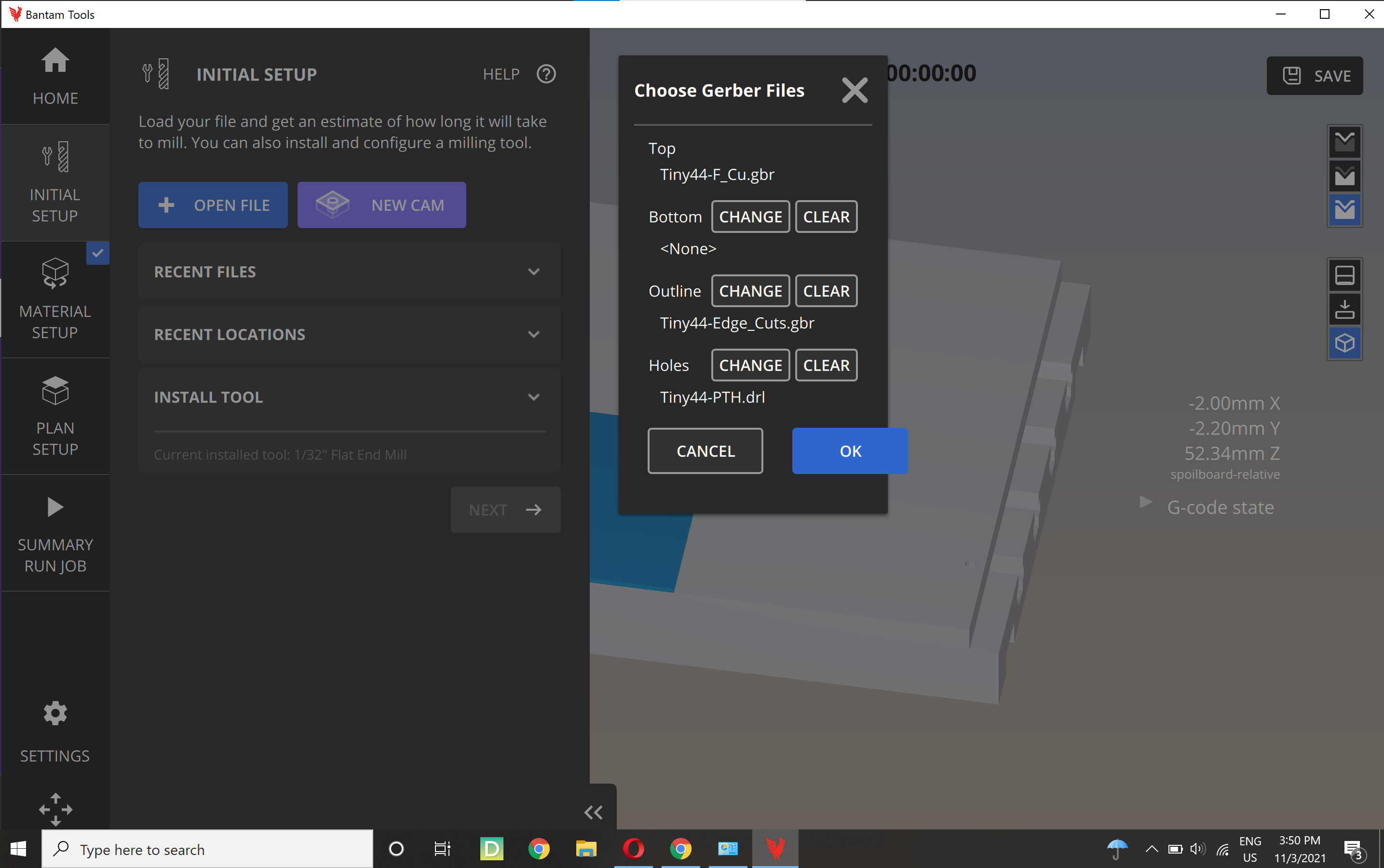Screen dimensions: 1384x868
Task: Click Current installed tool text
Action: pos(280,454)
